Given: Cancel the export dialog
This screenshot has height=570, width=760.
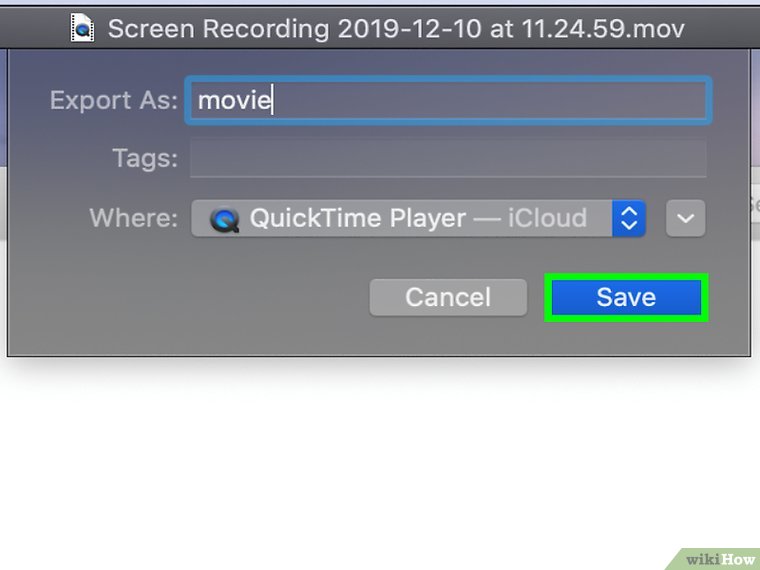Looking at the screenshot, I should point(448,297).
